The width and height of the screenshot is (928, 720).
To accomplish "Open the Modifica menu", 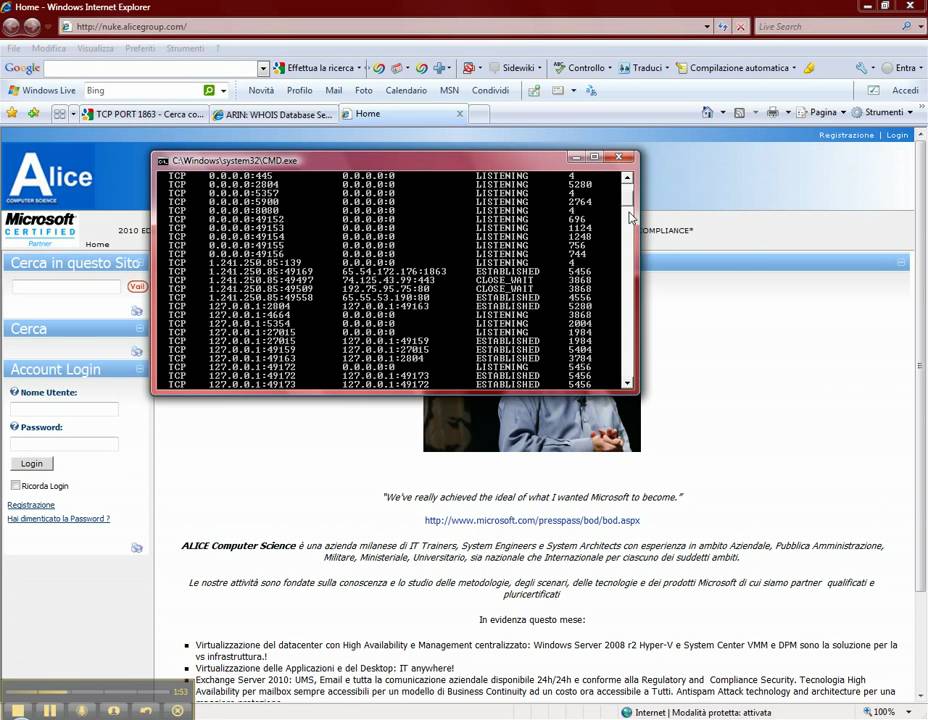I will [49, 49].
